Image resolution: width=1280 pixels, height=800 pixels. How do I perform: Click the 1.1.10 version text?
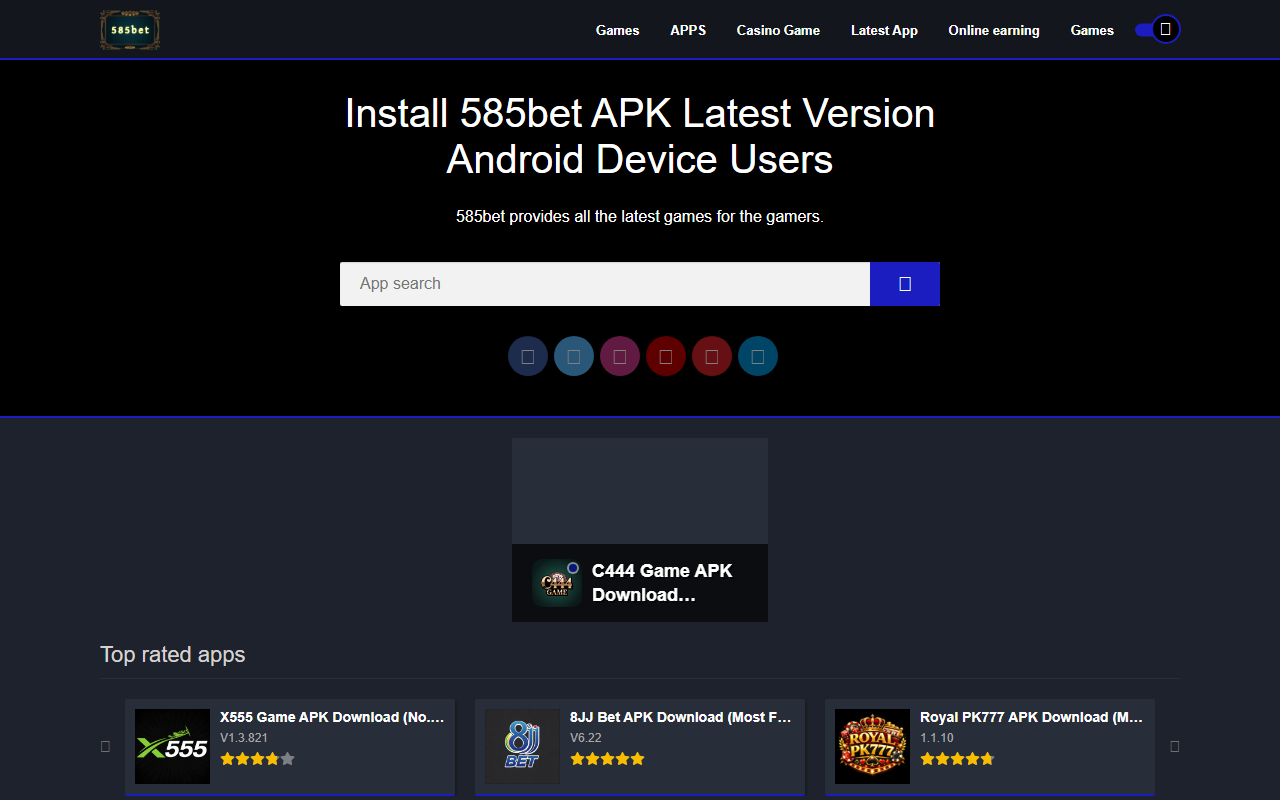[937, 738]
